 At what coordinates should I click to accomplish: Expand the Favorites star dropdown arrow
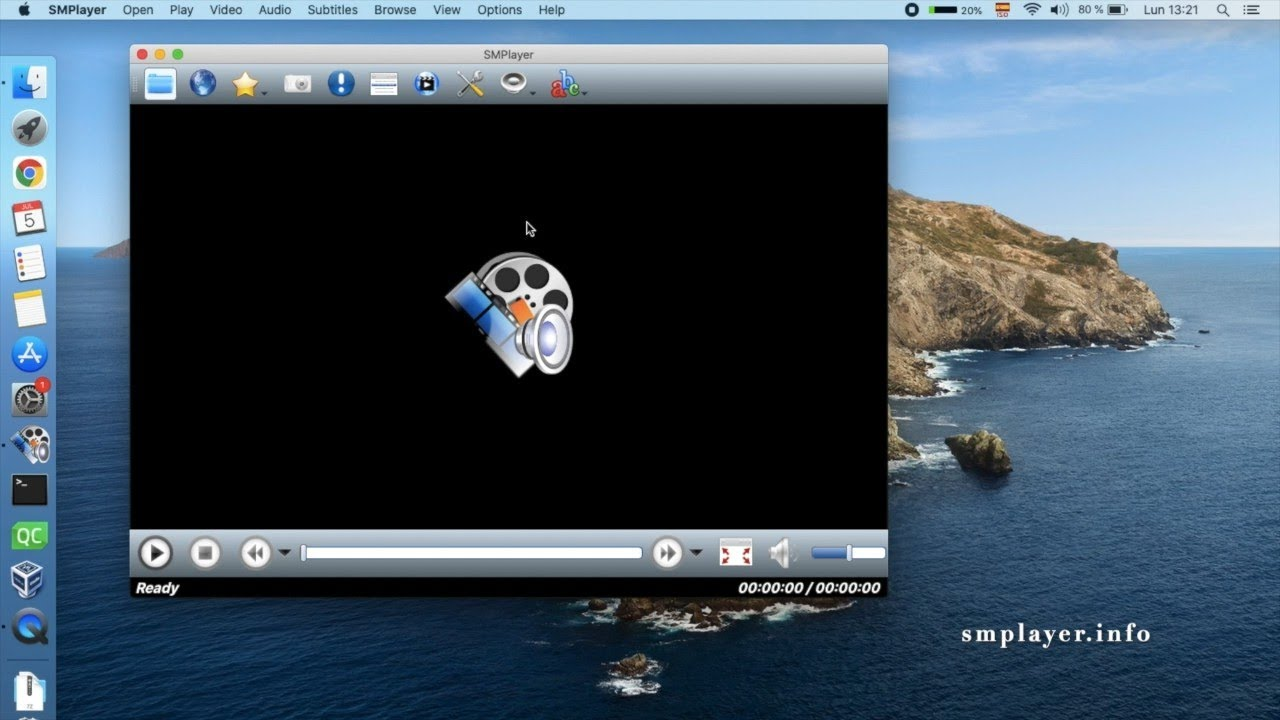pyautogui.click(x=265, y=93)
